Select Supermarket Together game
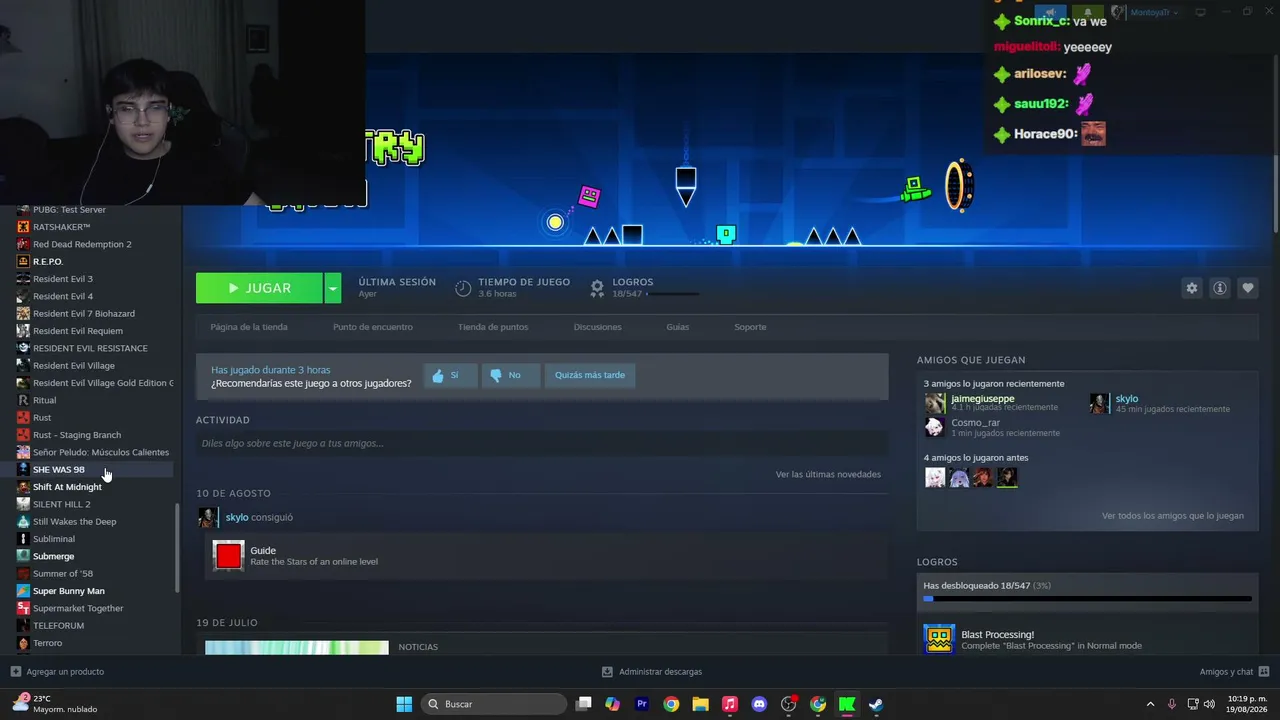 [78, 608]
